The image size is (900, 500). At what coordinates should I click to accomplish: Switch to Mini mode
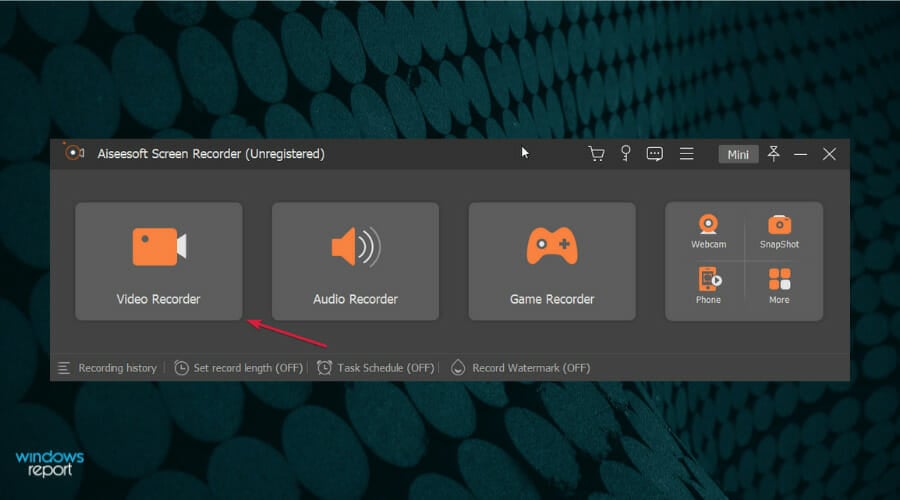pos(738,154)
